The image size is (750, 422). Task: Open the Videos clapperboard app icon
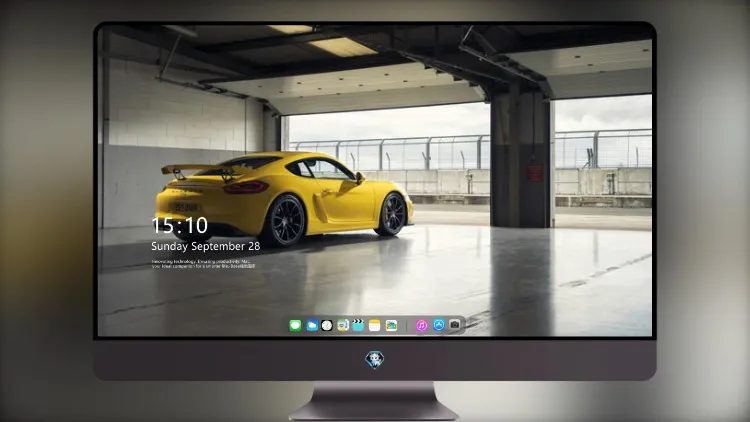(x=358, y=326)
